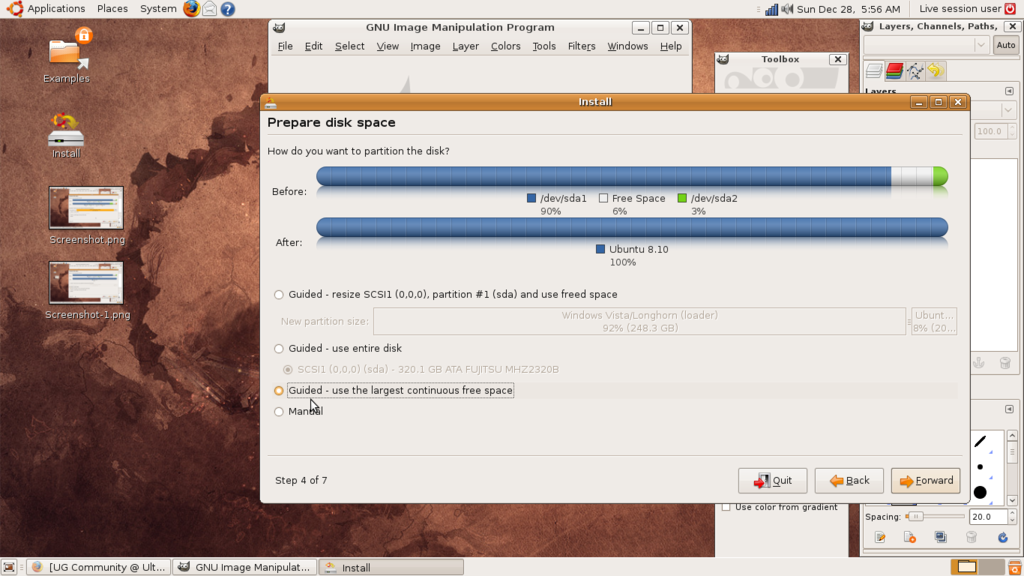Viewport: 1024px width, 576px height.
Task: Select the small round dot brush
Action: tap(980, 467)
